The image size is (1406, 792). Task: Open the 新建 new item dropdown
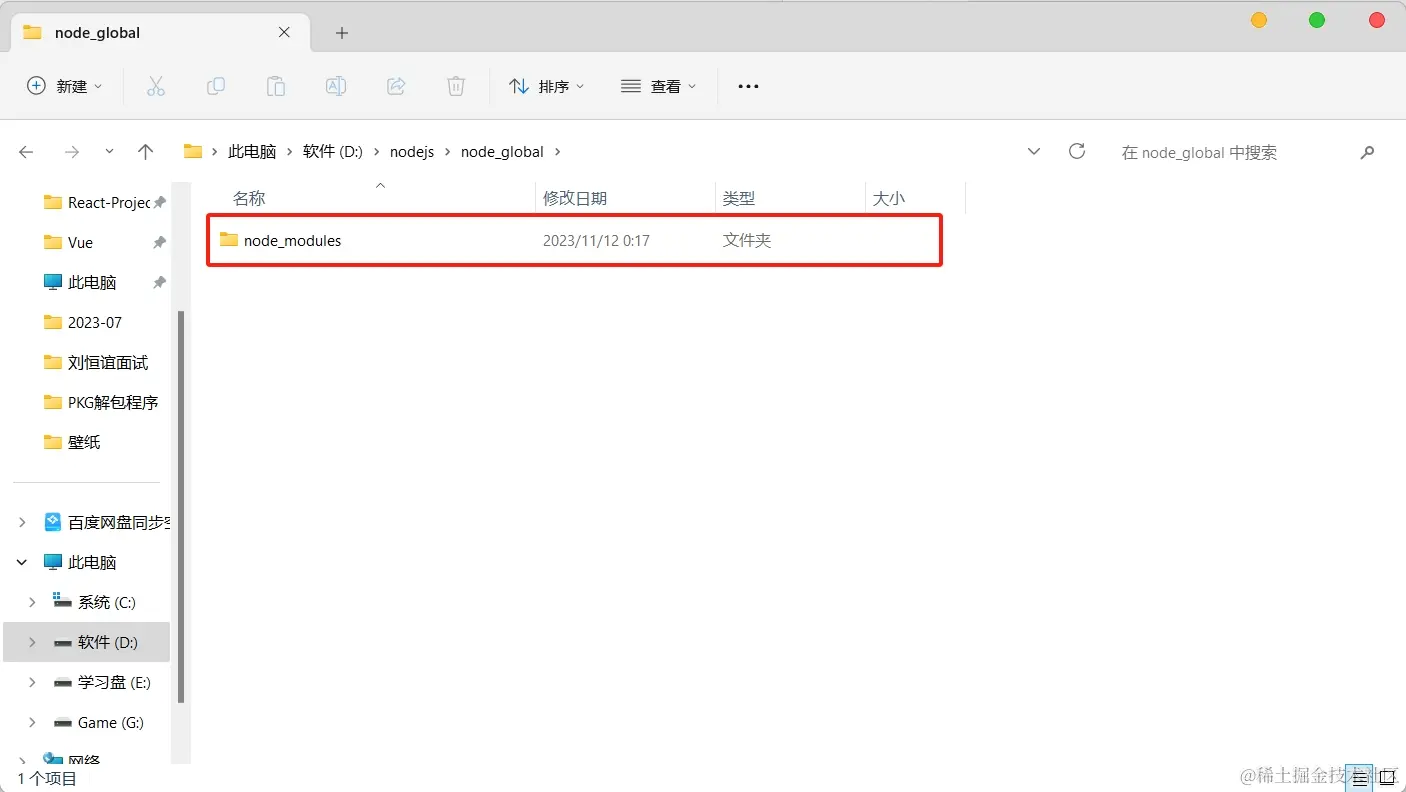pyautogui.click(x=65, y=86)
